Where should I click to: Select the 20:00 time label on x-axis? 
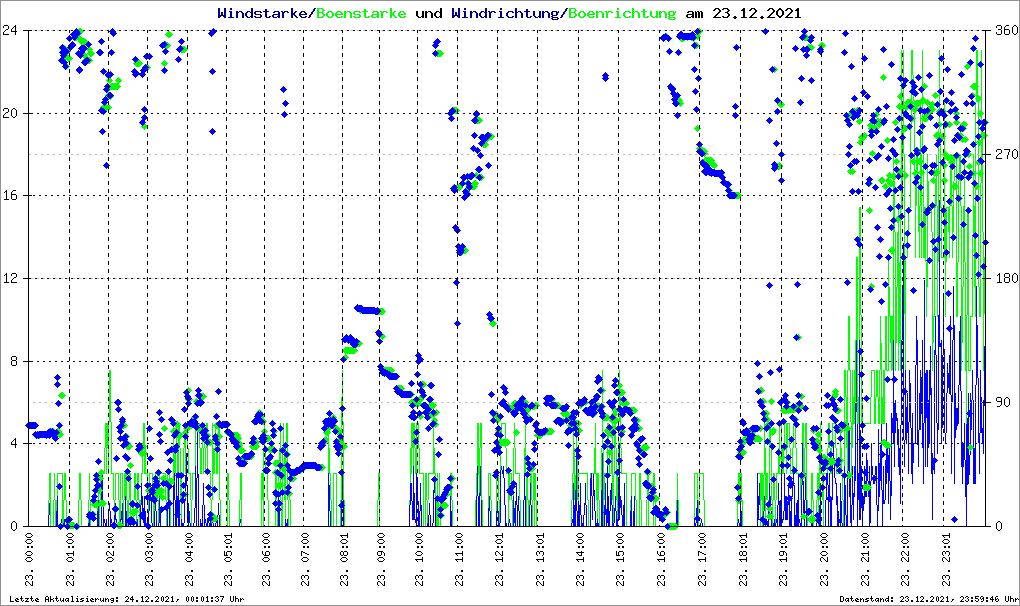[x=826, y=560]
